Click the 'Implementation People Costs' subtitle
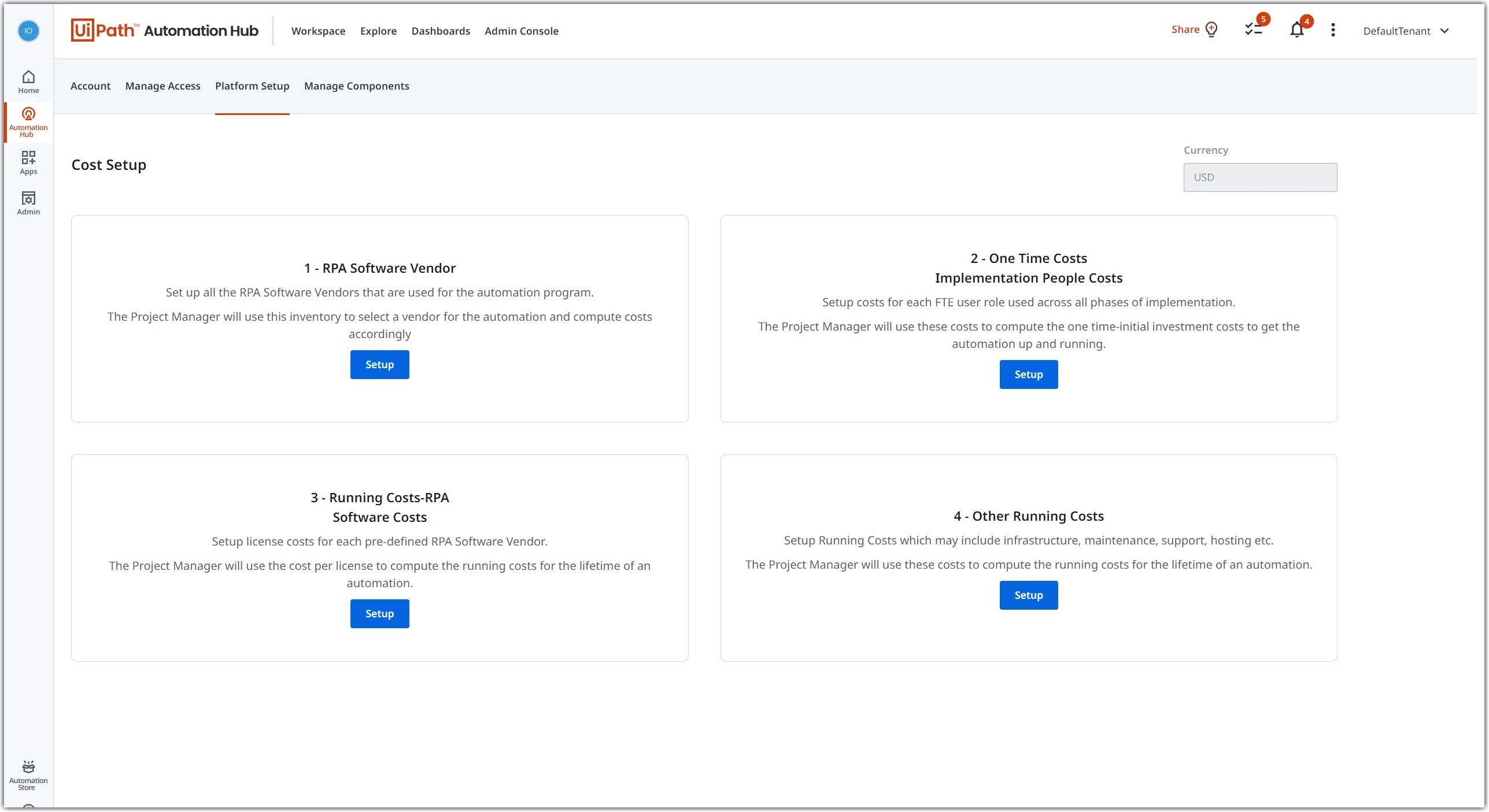The width and height of the screenshot is (1489, 812). 1028,278
